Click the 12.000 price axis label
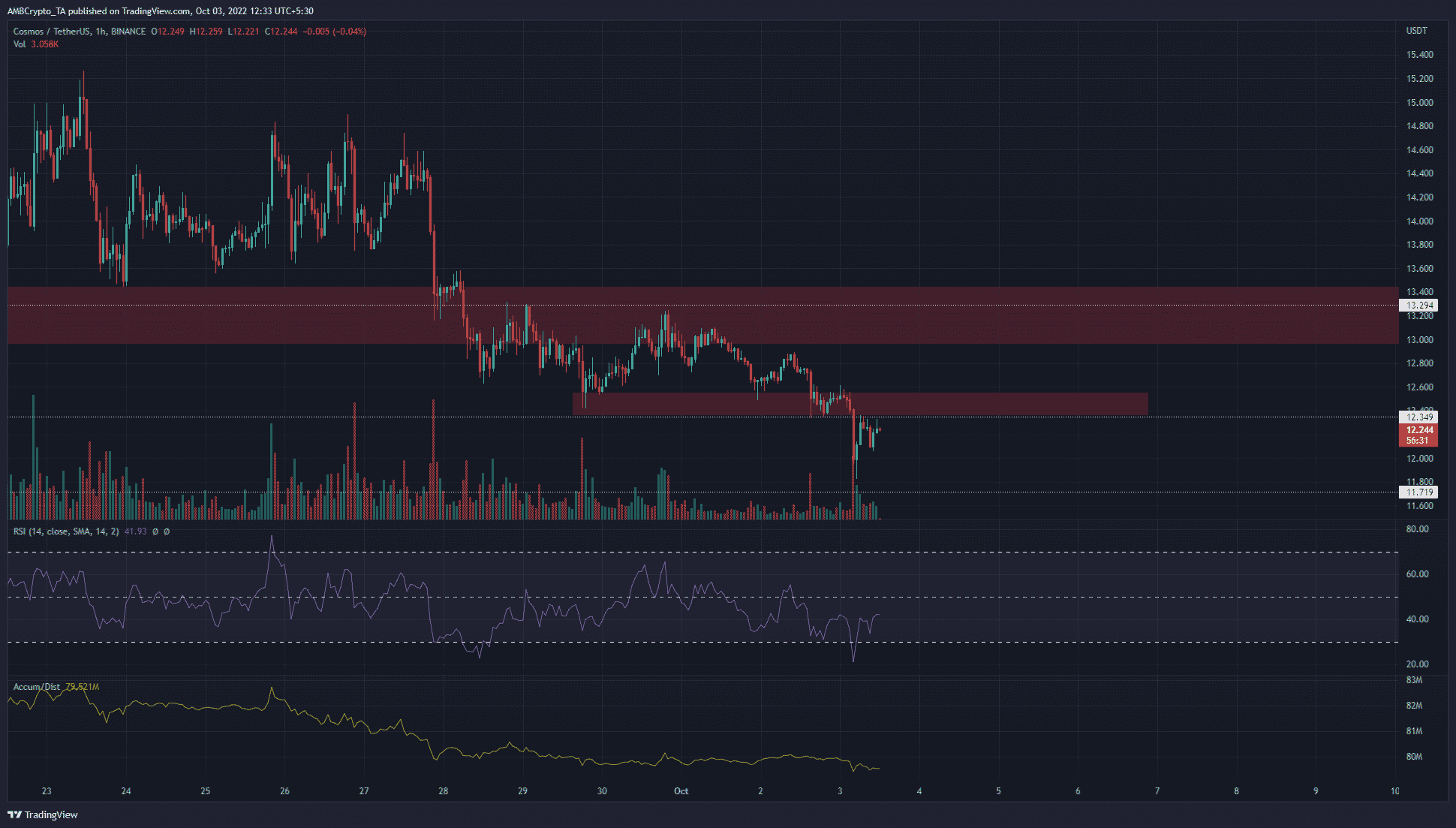The image size is (1456, 828). (1419, 459)
